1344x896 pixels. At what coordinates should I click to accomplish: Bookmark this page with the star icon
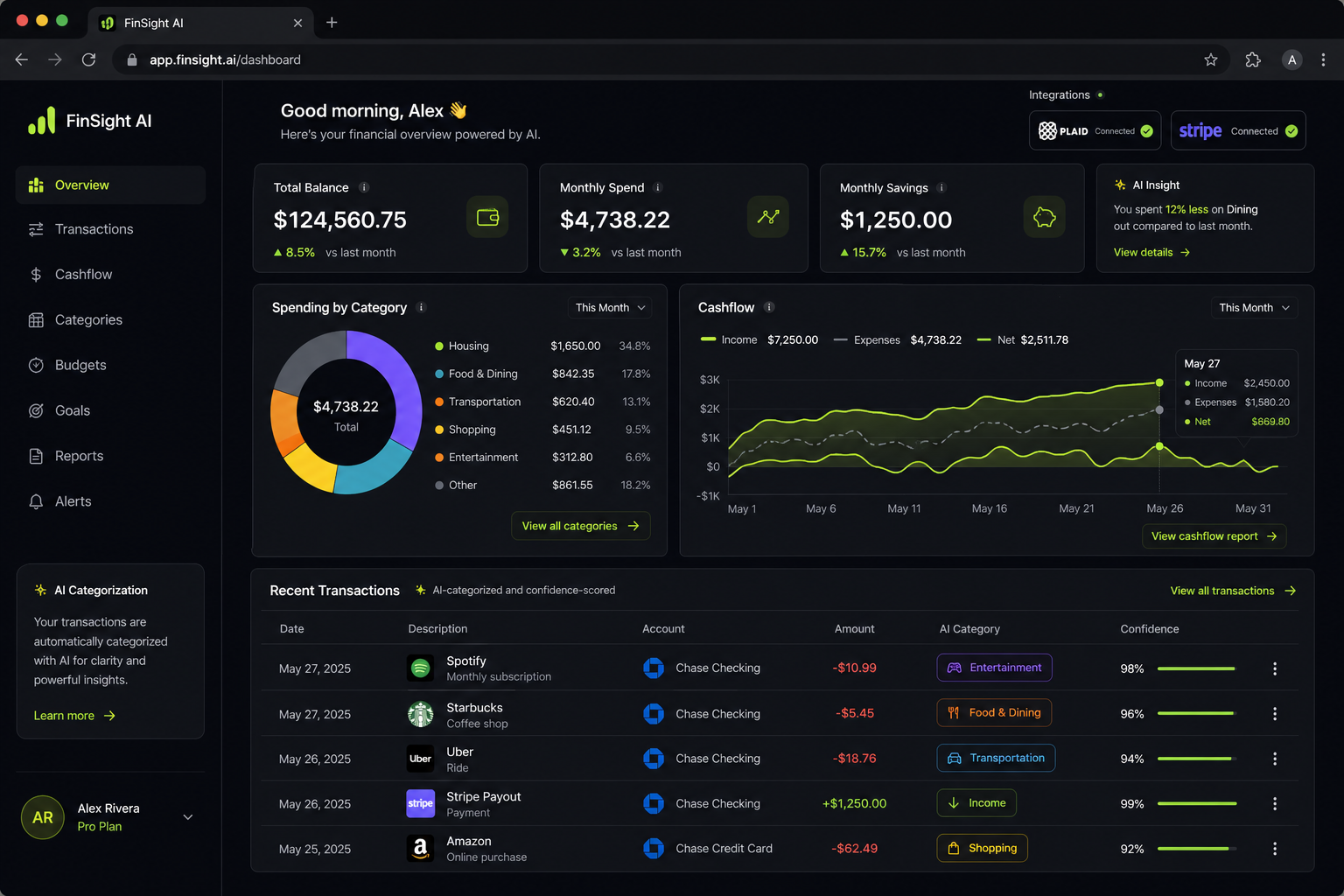pyautogui.click(x=1211, y=59)
